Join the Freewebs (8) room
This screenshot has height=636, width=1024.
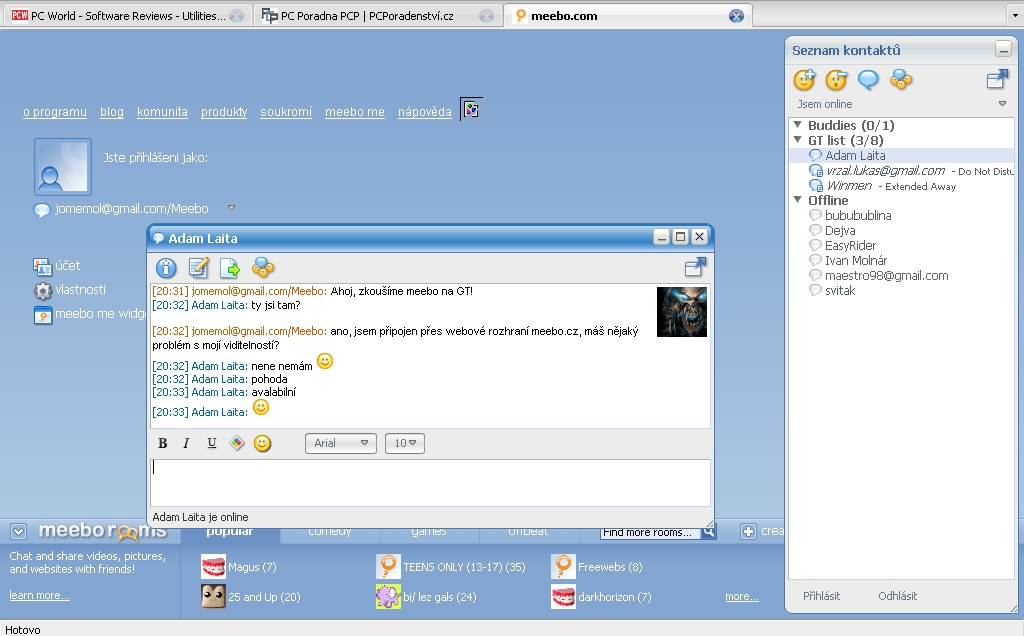tap(597, 567)
